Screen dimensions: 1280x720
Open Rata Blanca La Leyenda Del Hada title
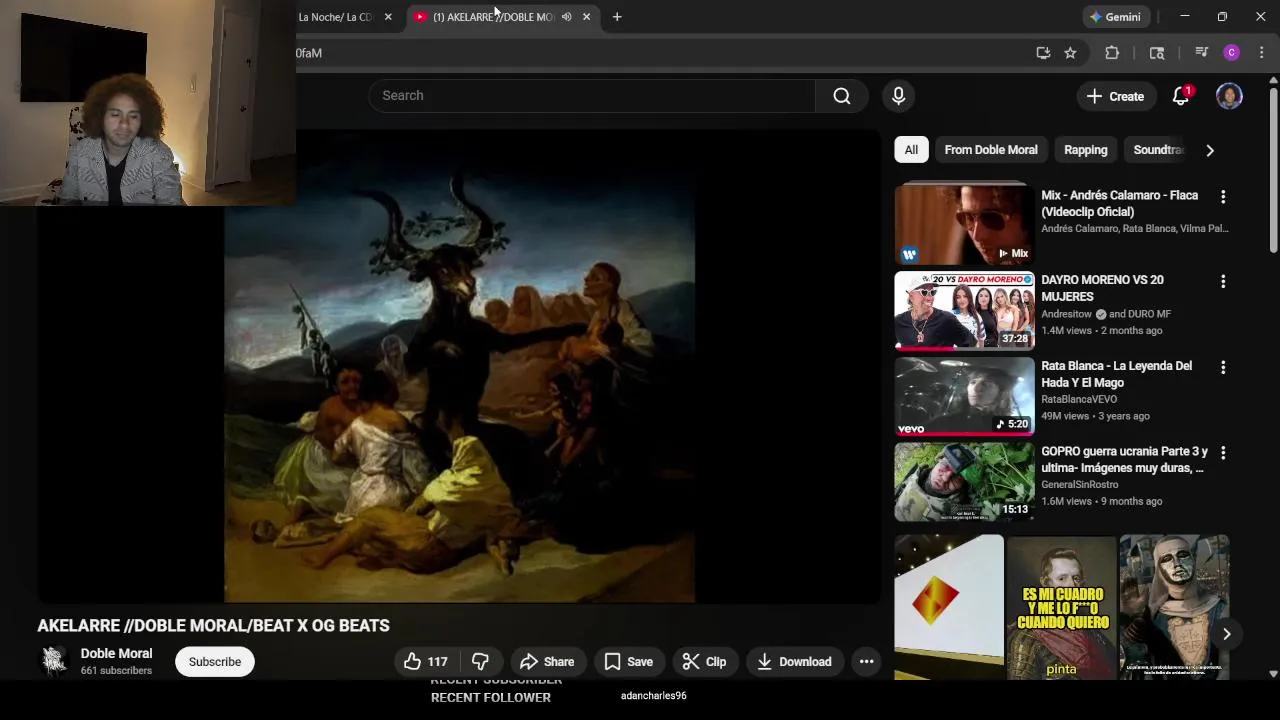1116,374
